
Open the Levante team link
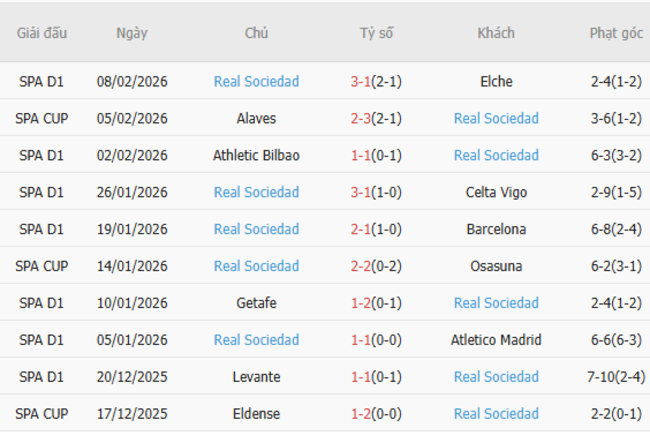pos(256,378)
